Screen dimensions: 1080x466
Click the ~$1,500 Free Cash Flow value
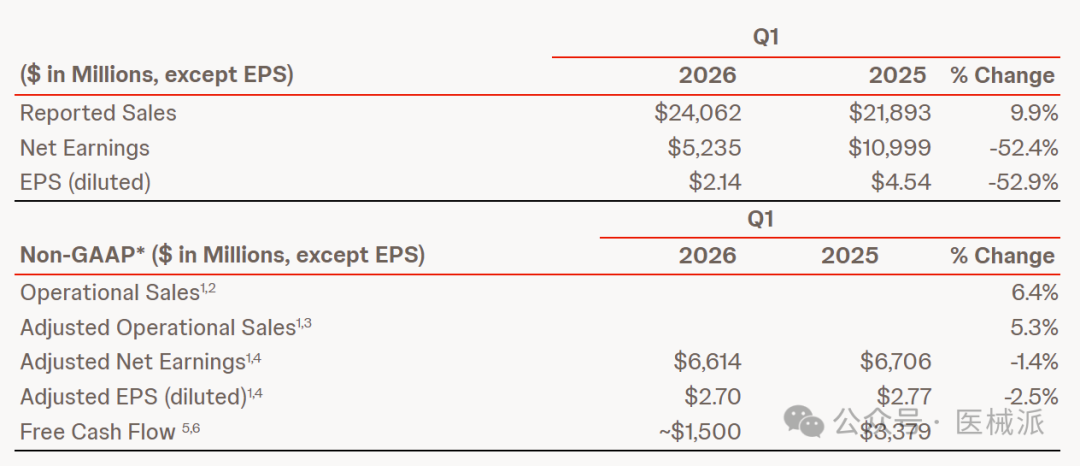[700, 432]
